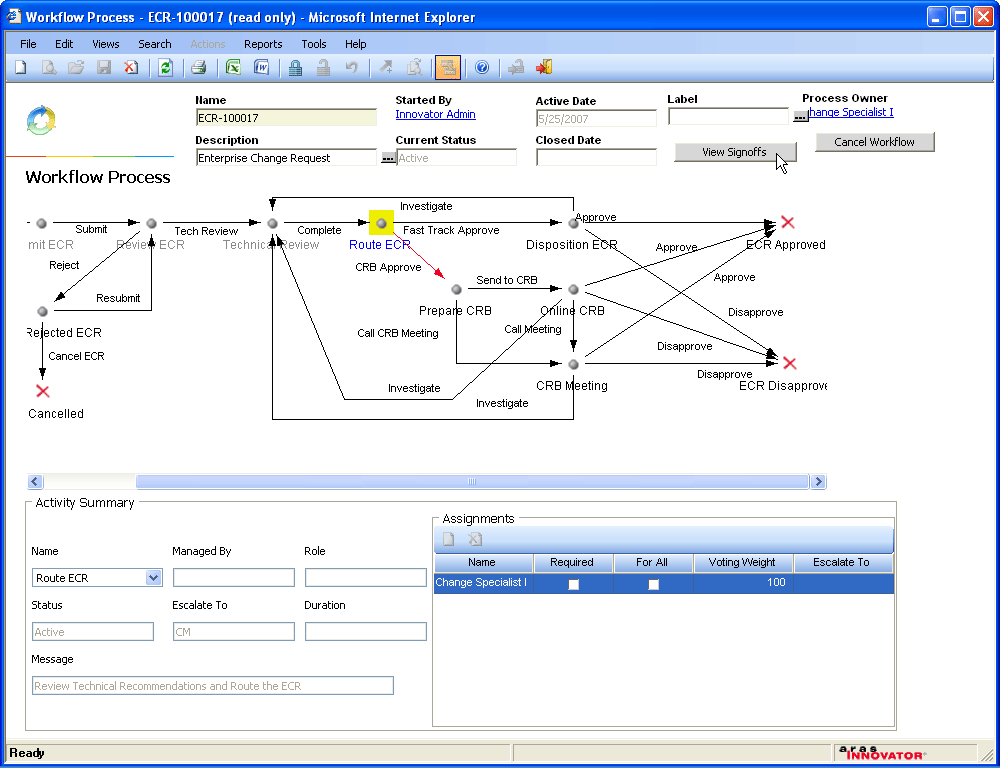Open the activity Name dropdown showing Route ECR
The height and width of the screenshot is (768, 1000).
153,578
